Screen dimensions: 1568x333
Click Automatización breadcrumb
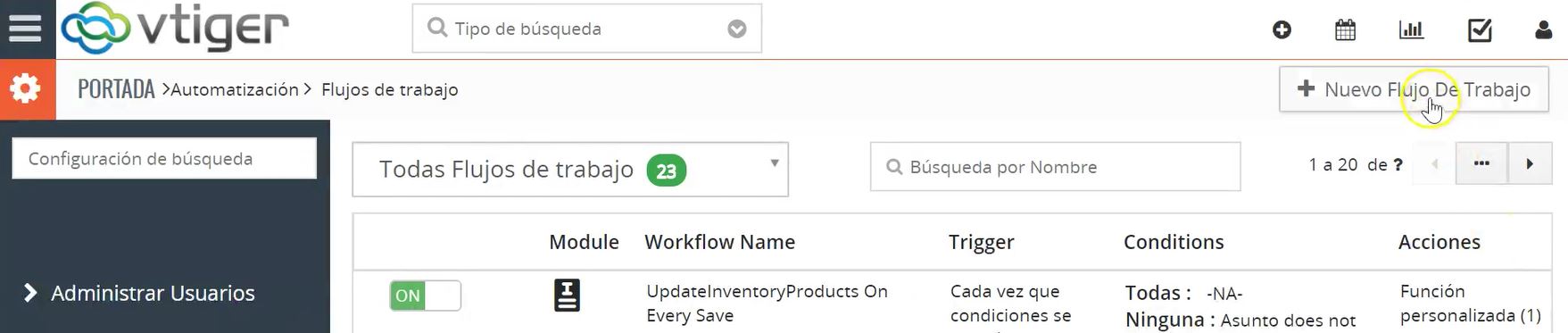tap(235, 89)
